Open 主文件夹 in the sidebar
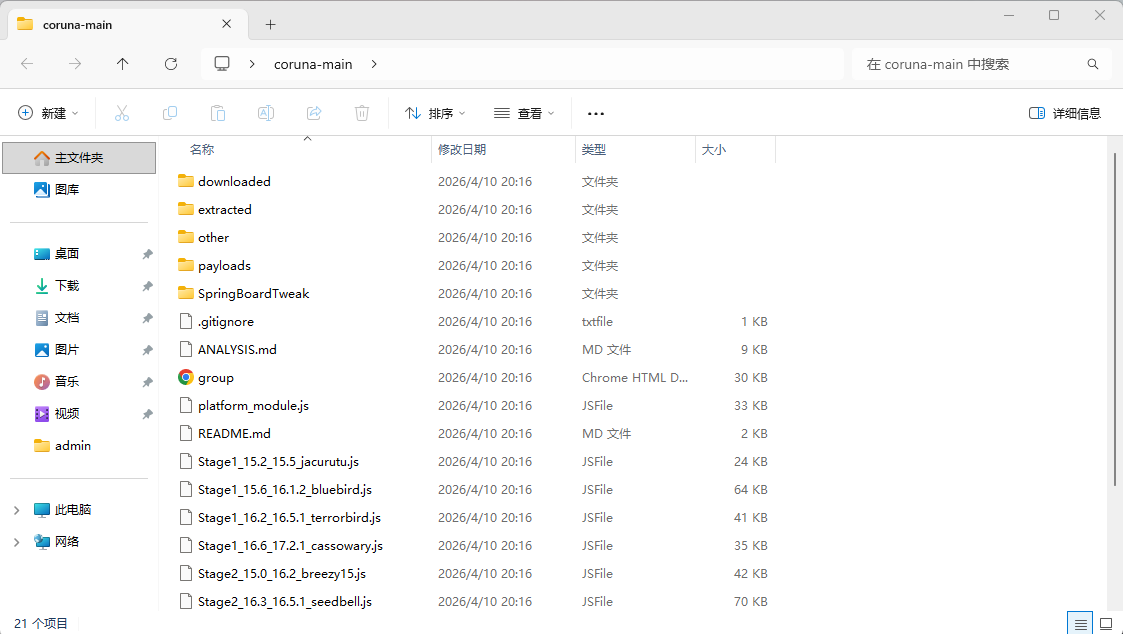This screenshot has width=1123, height=634. click(79, 158)
